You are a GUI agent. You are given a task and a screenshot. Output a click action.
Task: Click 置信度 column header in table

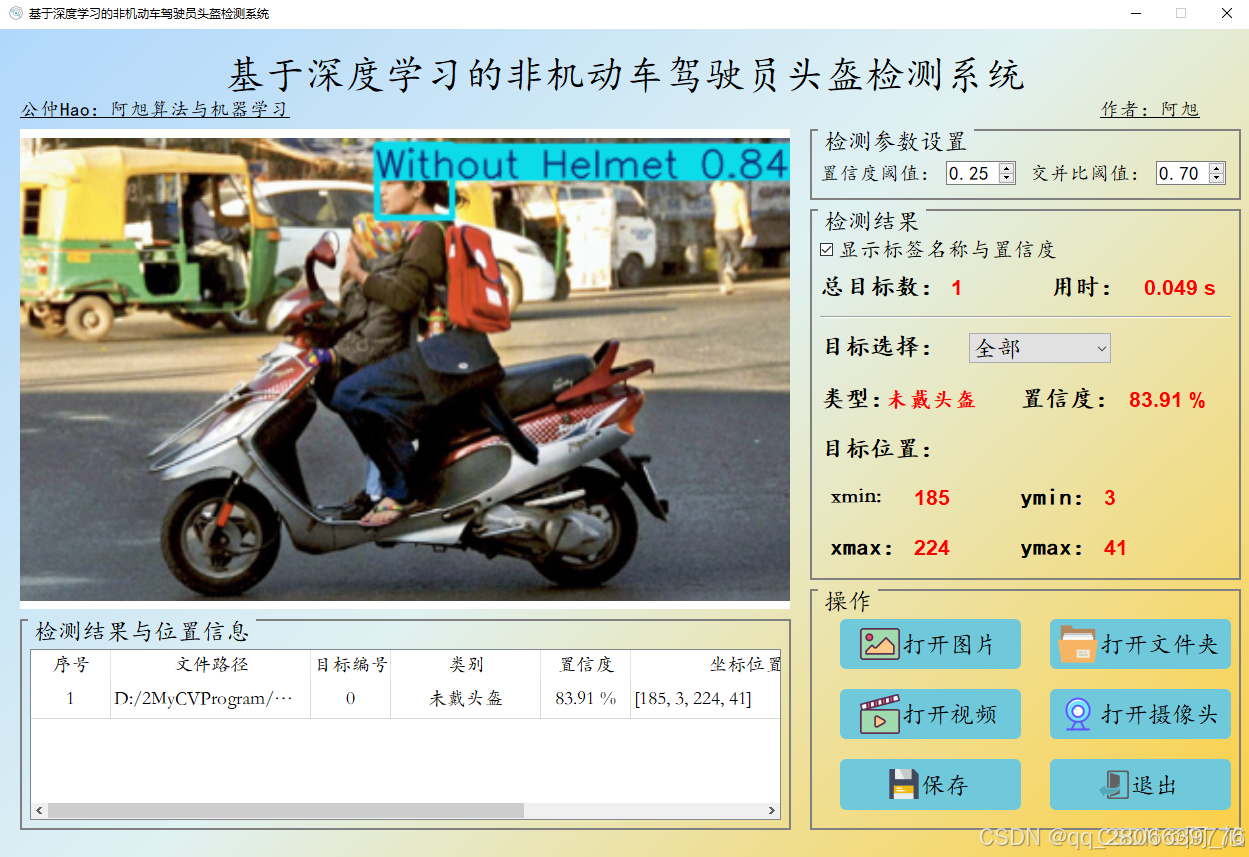pos(586,664)
